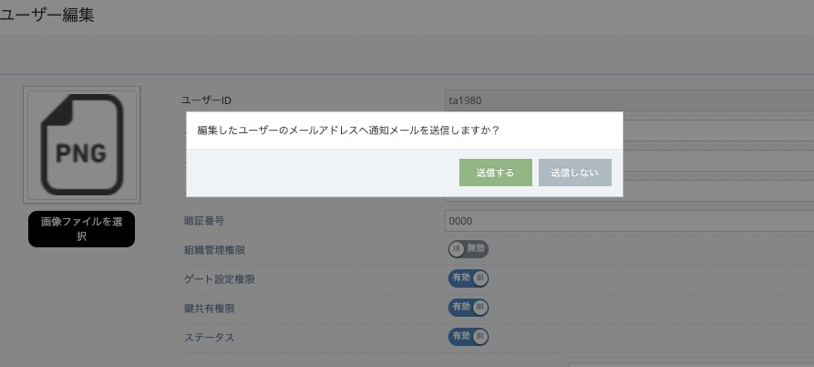This screenshot has width=814, height=367.
Task: Click the dialog's confirmation message text
Action: (x=348, y=130)
